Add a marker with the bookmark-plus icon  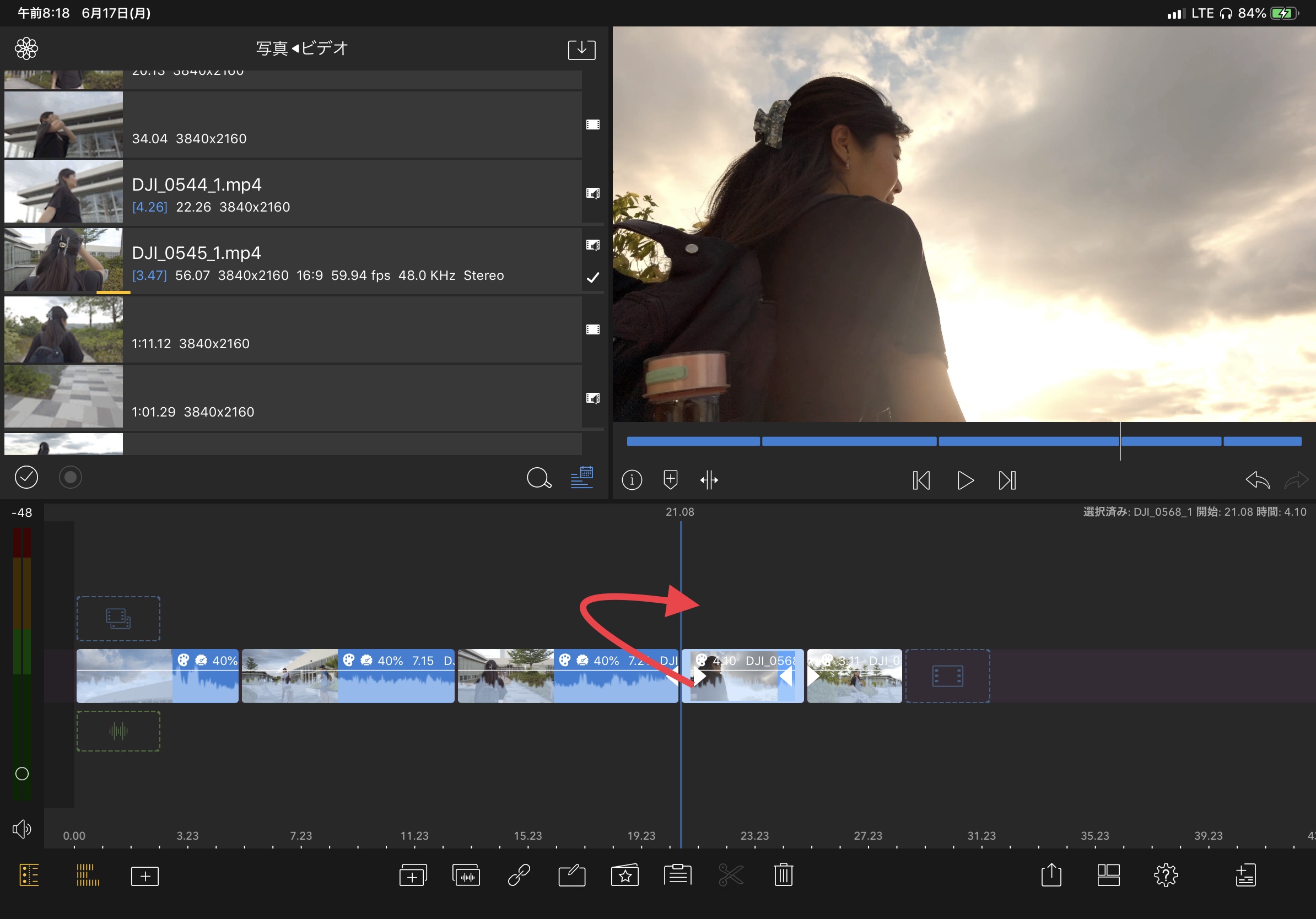670,479
